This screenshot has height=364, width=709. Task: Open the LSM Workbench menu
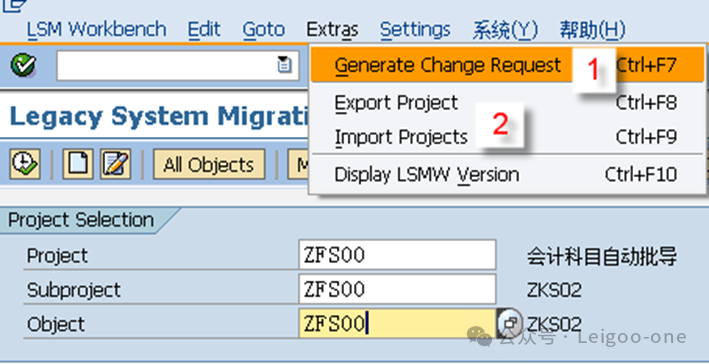[x=96, y=30]
